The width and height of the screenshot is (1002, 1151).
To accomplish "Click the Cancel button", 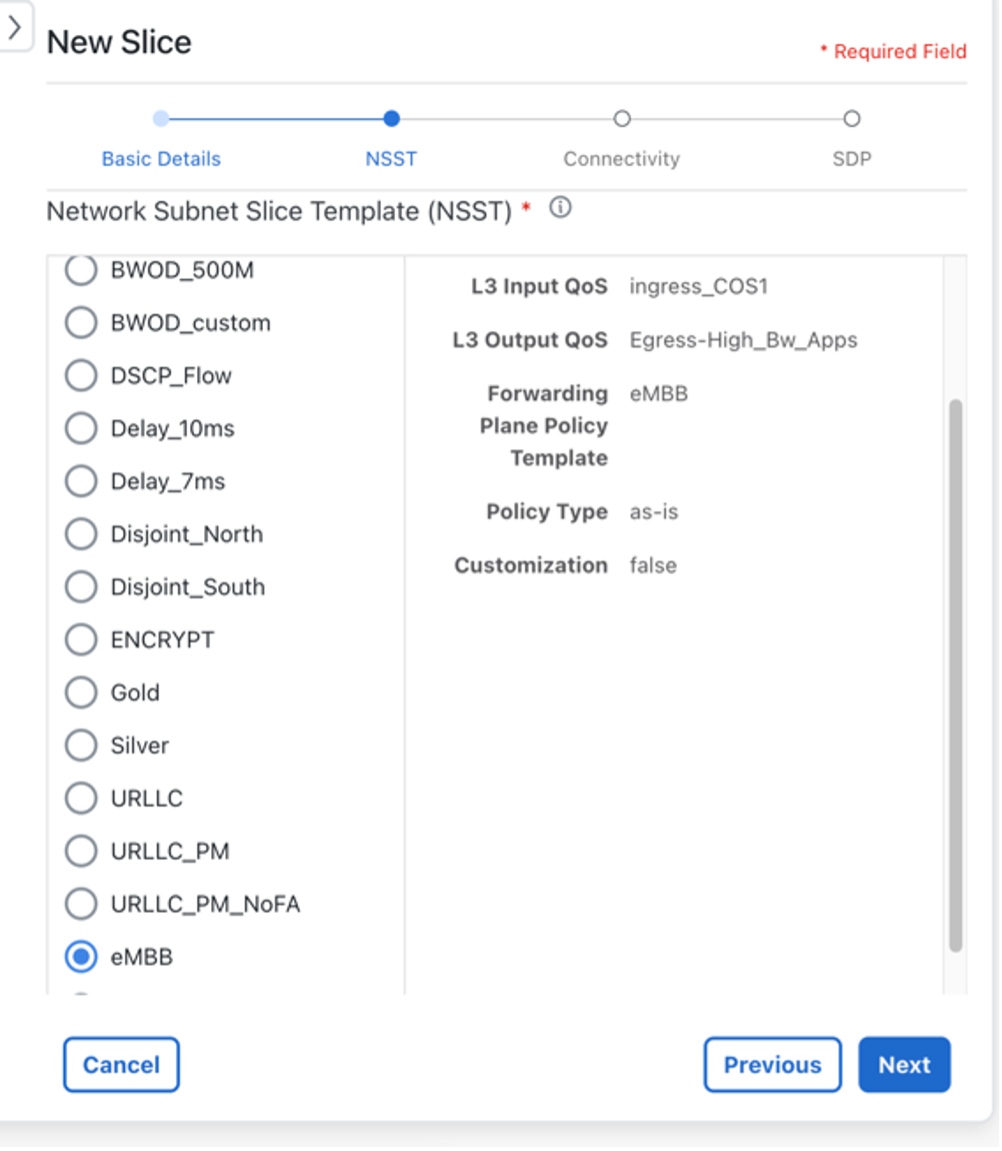I will coord(121,1065).
